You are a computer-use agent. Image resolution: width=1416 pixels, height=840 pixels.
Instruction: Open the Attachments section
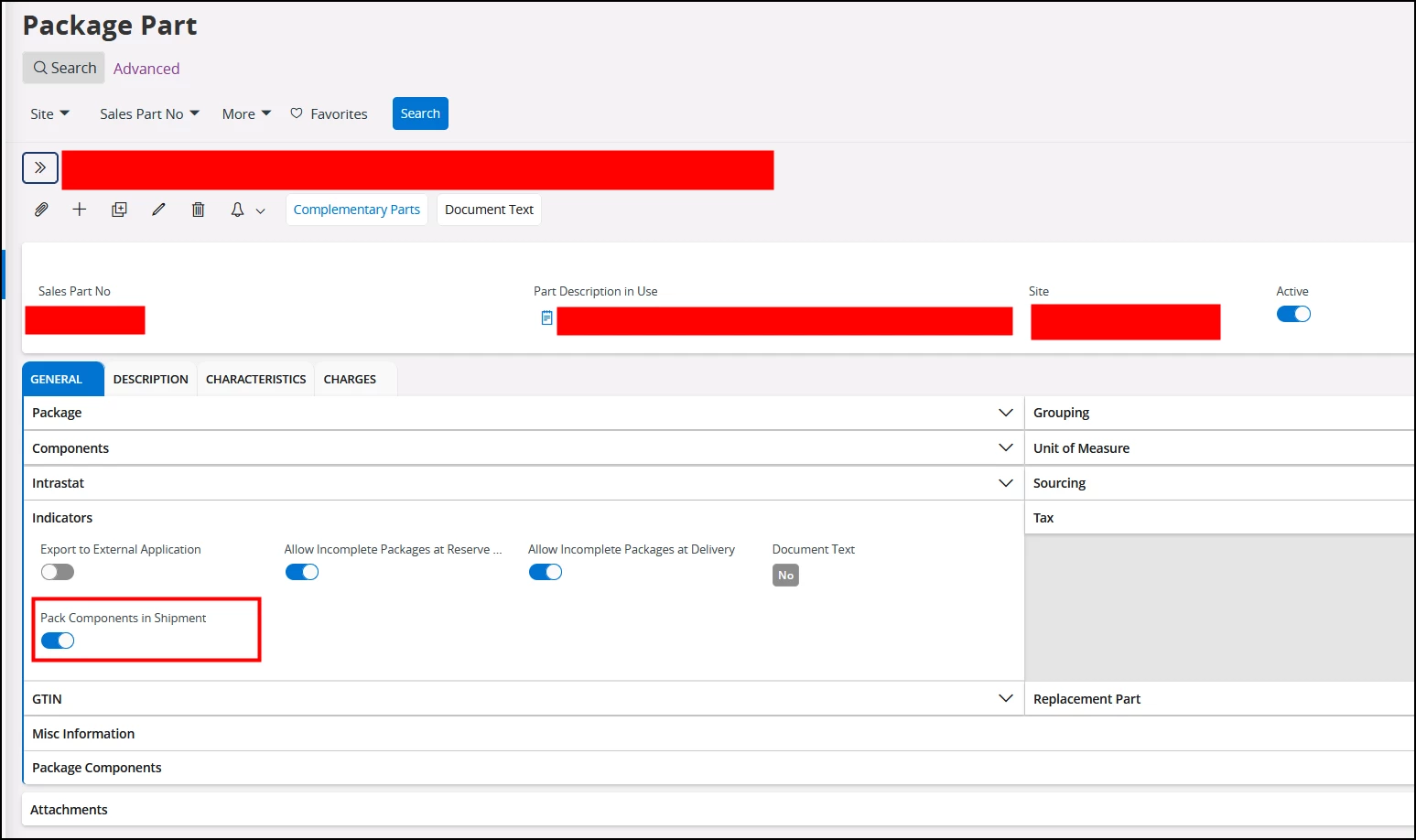pyautogui.click(x=719, y=810)
